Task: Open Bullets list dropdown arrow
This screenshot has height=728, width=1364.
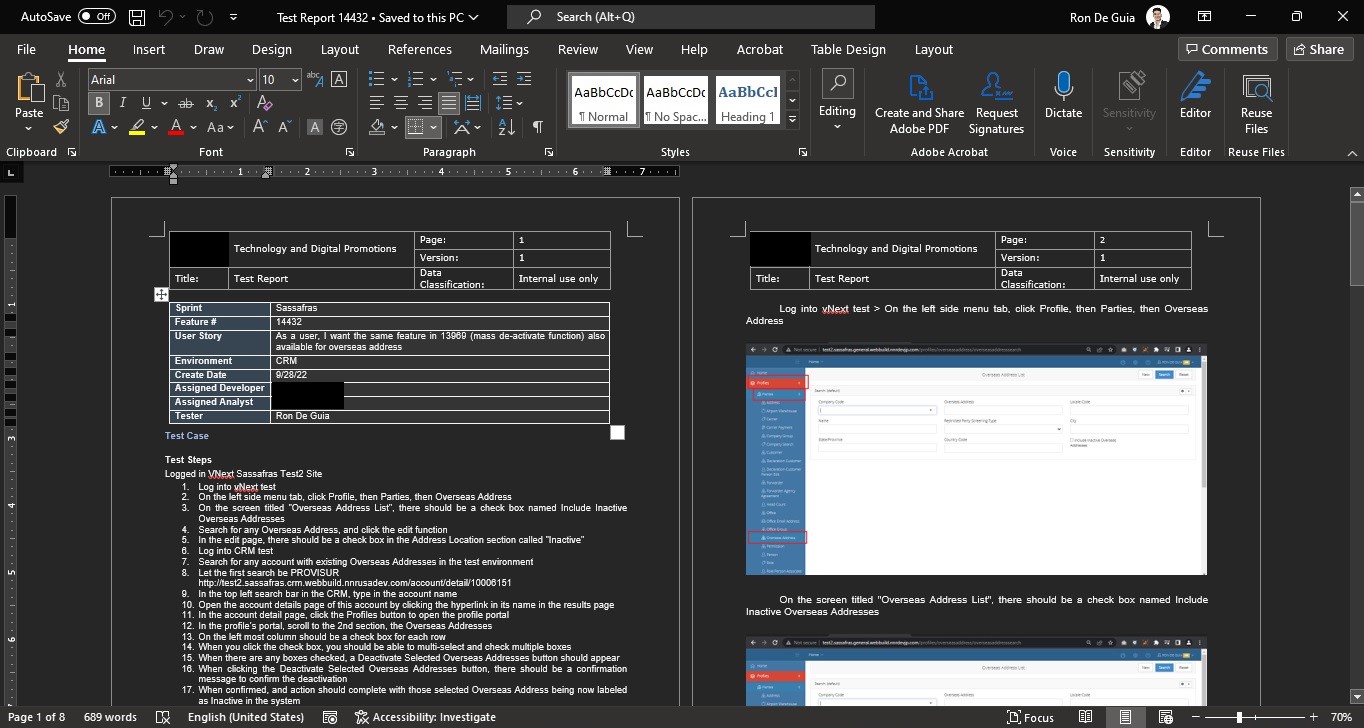Action: pos(394,80)
